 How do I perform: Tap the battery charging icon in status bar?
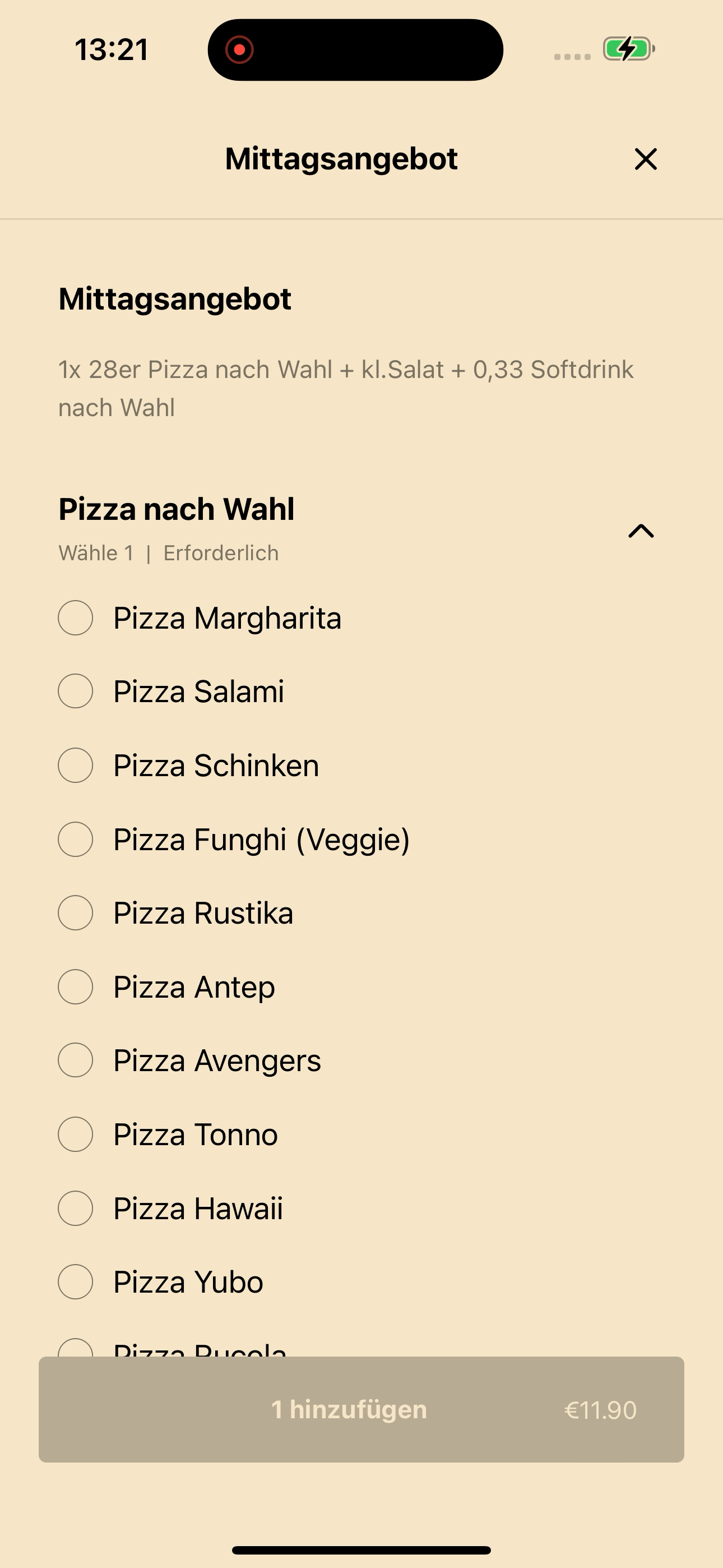click(x=629, y=49)
